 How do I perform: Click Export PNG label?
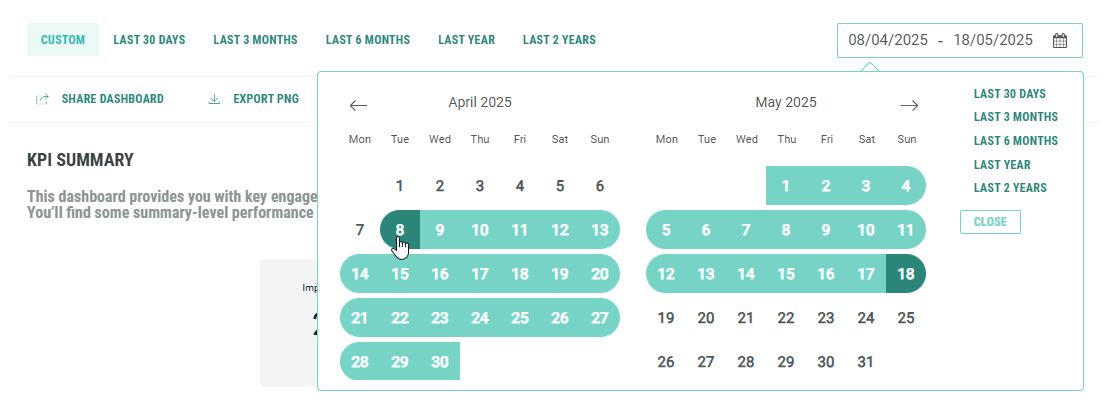(266, 99)
